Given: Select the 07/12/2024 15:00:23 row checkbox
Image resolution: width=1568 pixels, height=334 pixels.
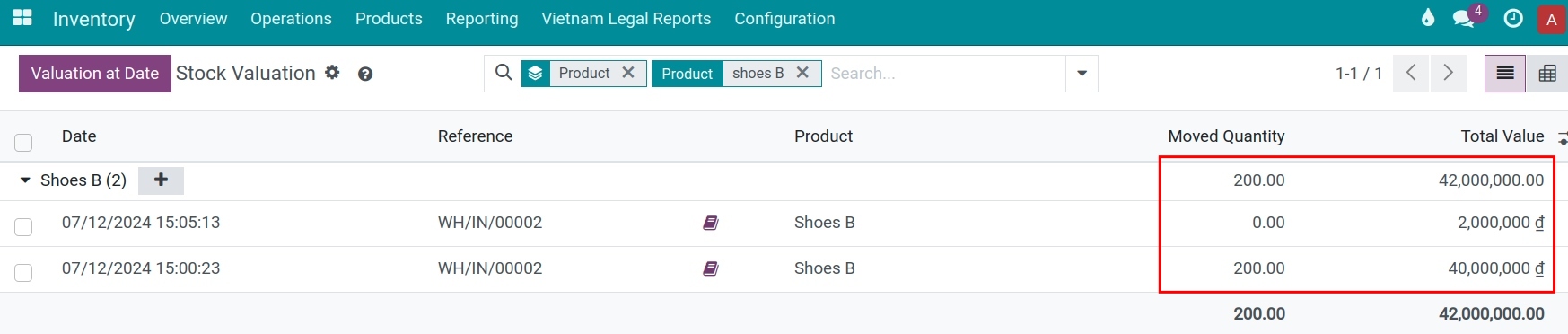Looking at the screenshot, I should pos(23,273).
